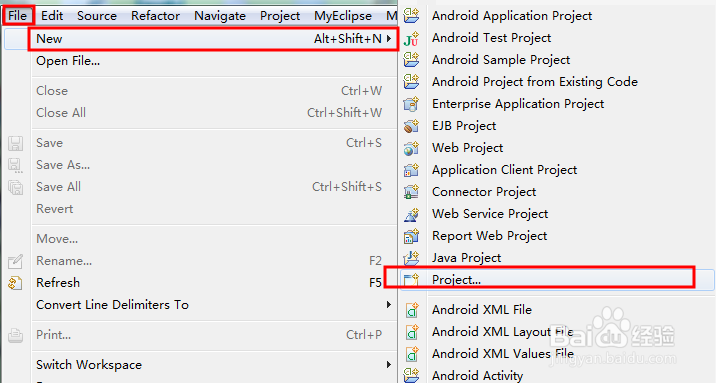Open the MyEclipse menu
This screenshot has height=383, width=716.
coord(343,16)
